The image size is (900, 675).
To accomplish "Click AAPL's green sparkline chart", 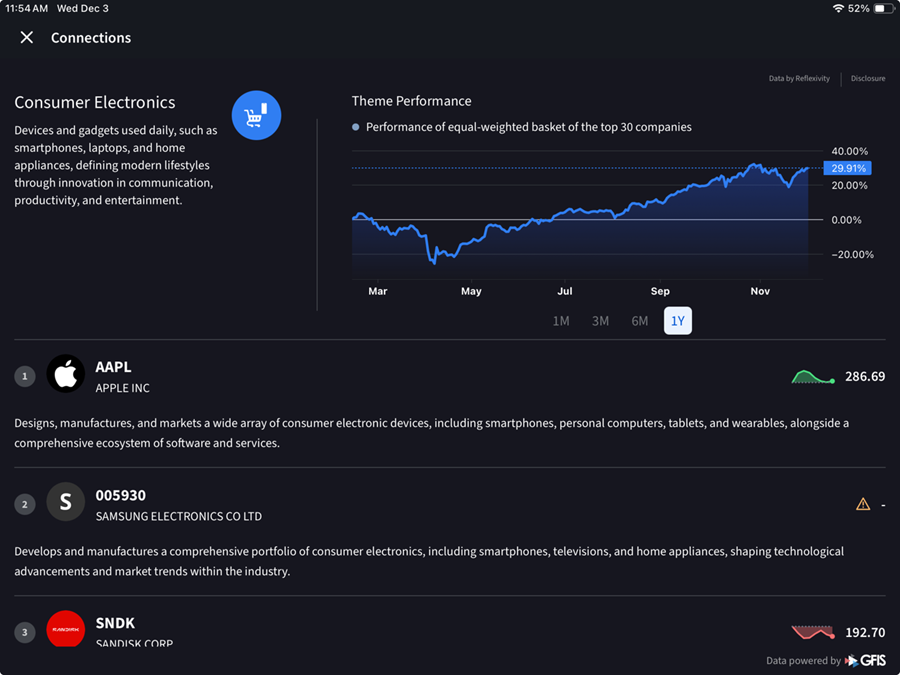I will tap(812, 376).
